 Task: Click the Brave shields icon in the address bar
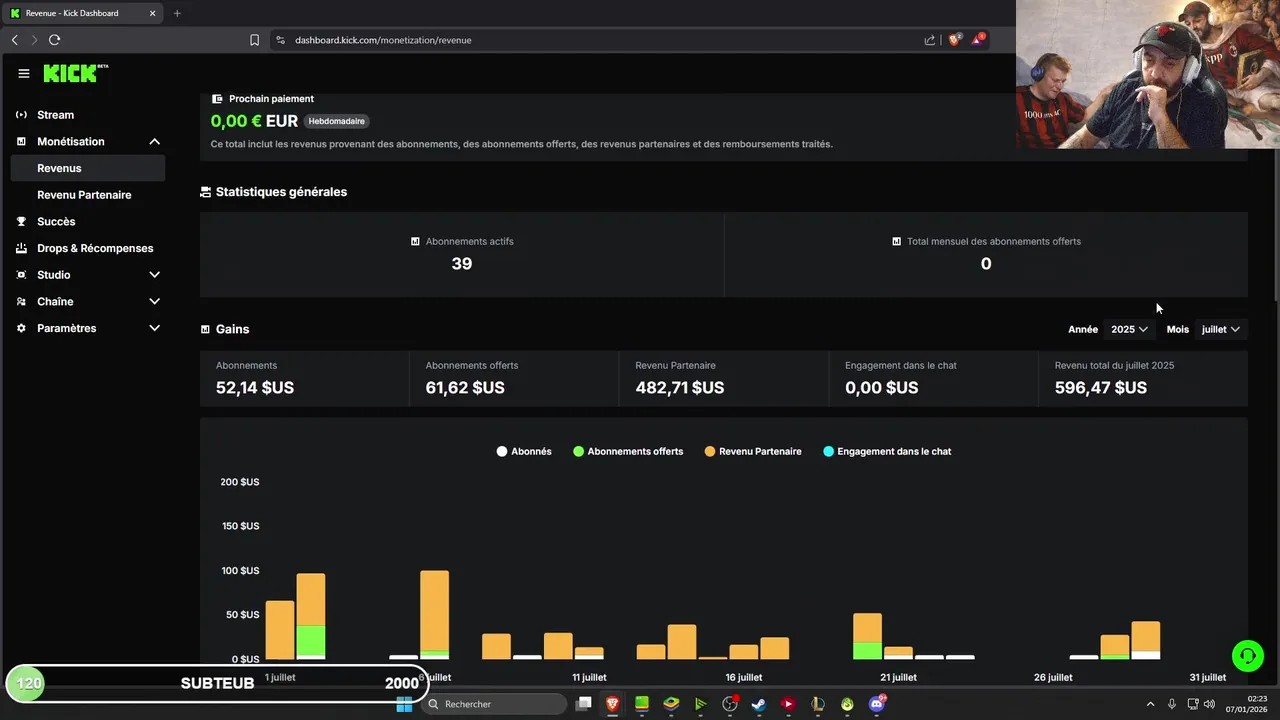coord(954,40)
